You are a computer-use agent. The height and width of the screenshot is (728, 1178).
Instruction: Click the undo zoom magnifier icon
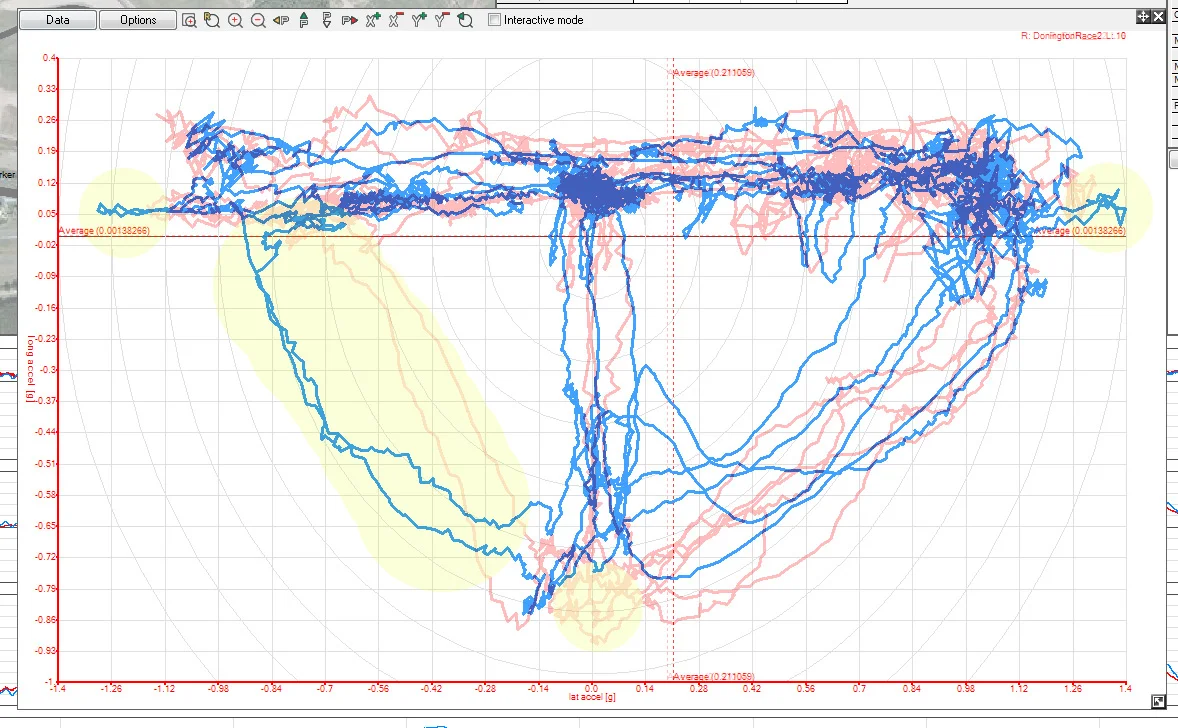[x=465, y=20]
